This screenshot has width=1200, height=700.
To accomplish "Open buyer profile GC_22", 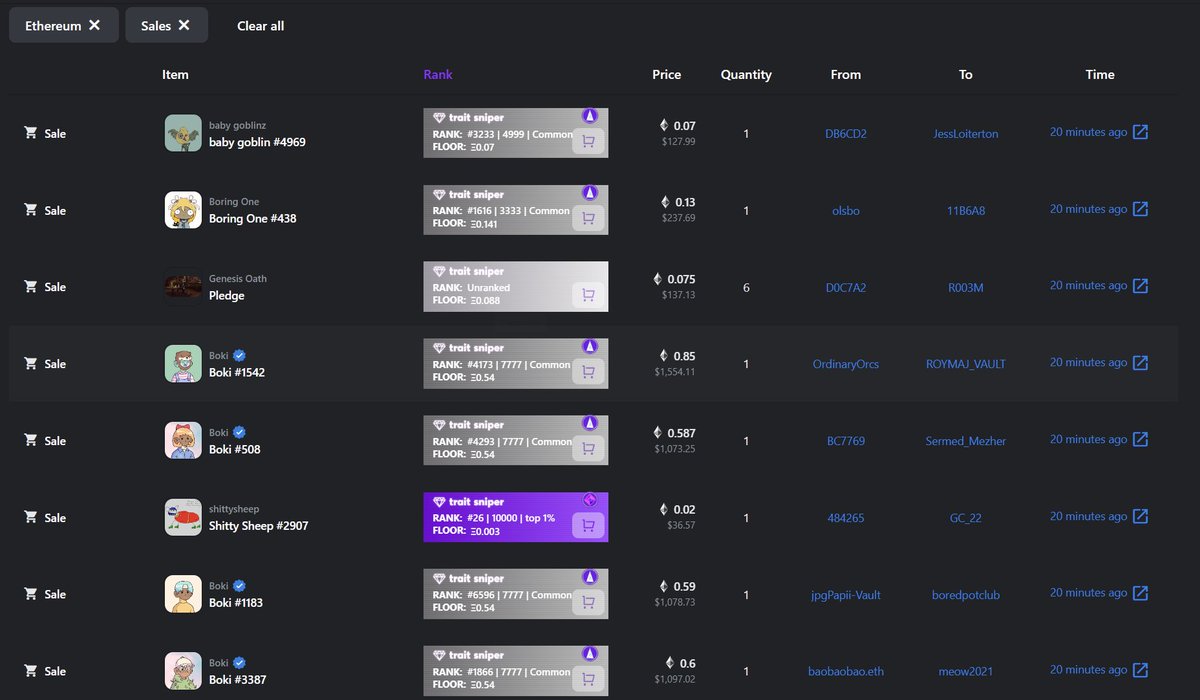I will pyautogui.click(x=966, y=517).
